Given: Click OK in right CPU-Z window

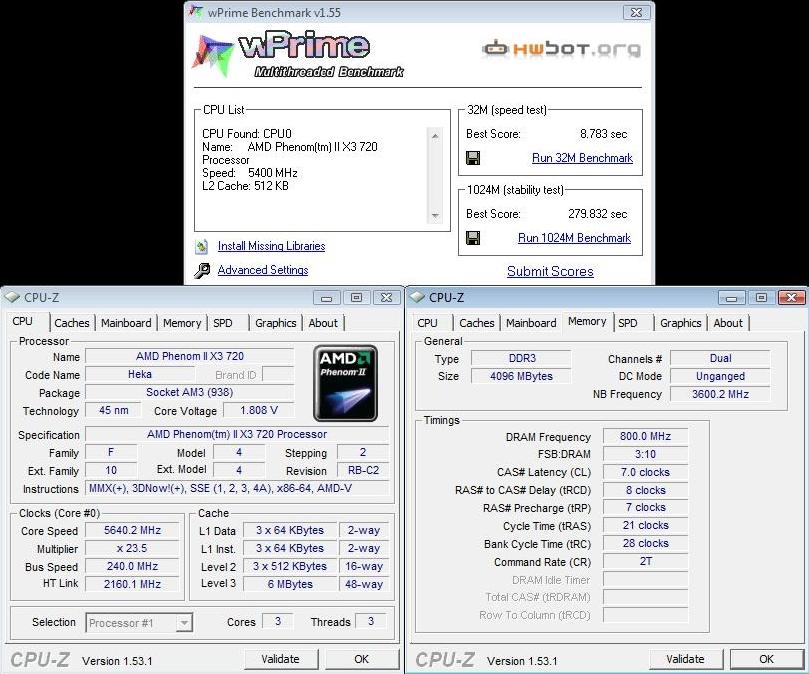Looking at the screenshot, I should coord(767,659).
